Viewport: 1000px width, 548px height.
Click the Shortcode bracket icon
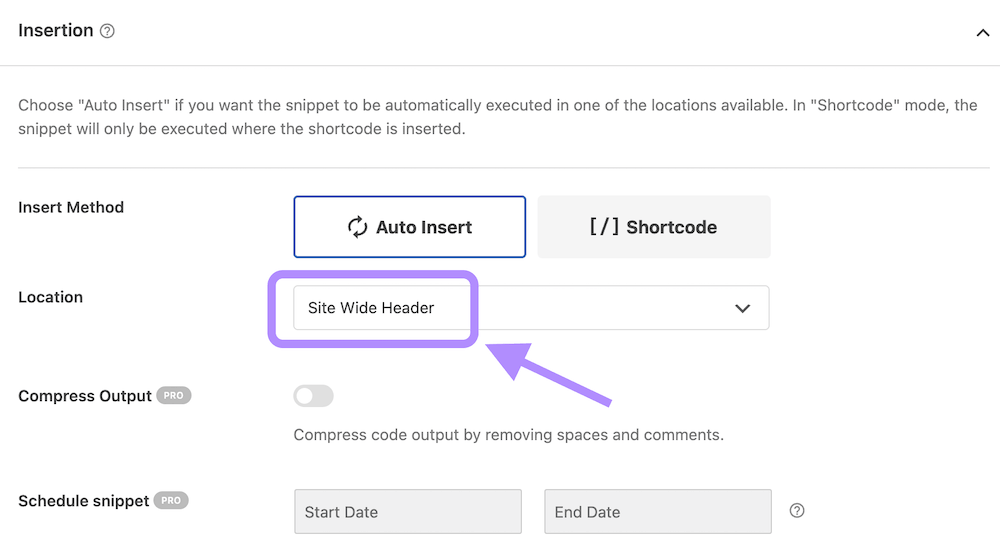click(x=604, y=226)
